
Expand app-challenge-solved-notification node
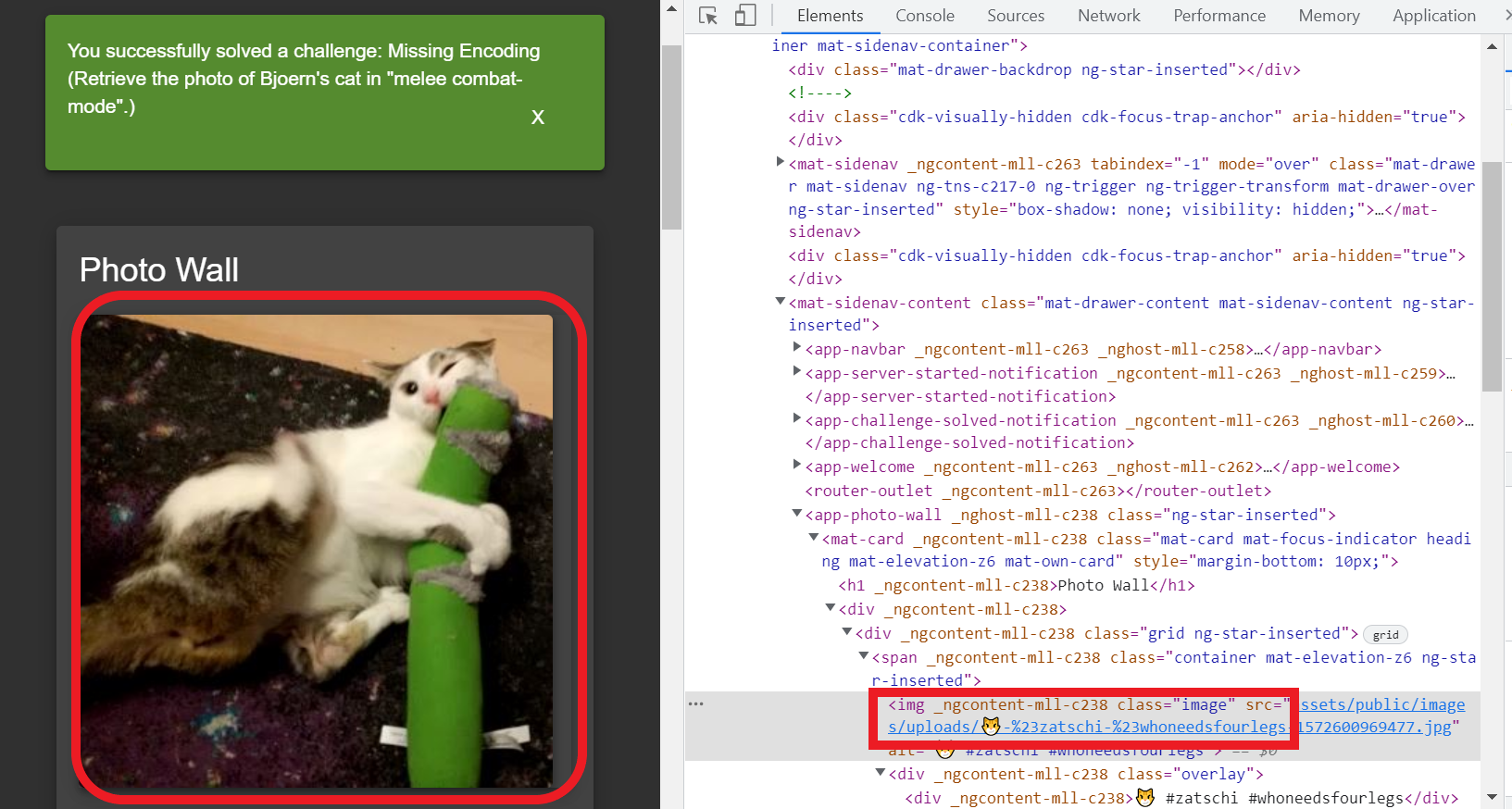[796, 418]
